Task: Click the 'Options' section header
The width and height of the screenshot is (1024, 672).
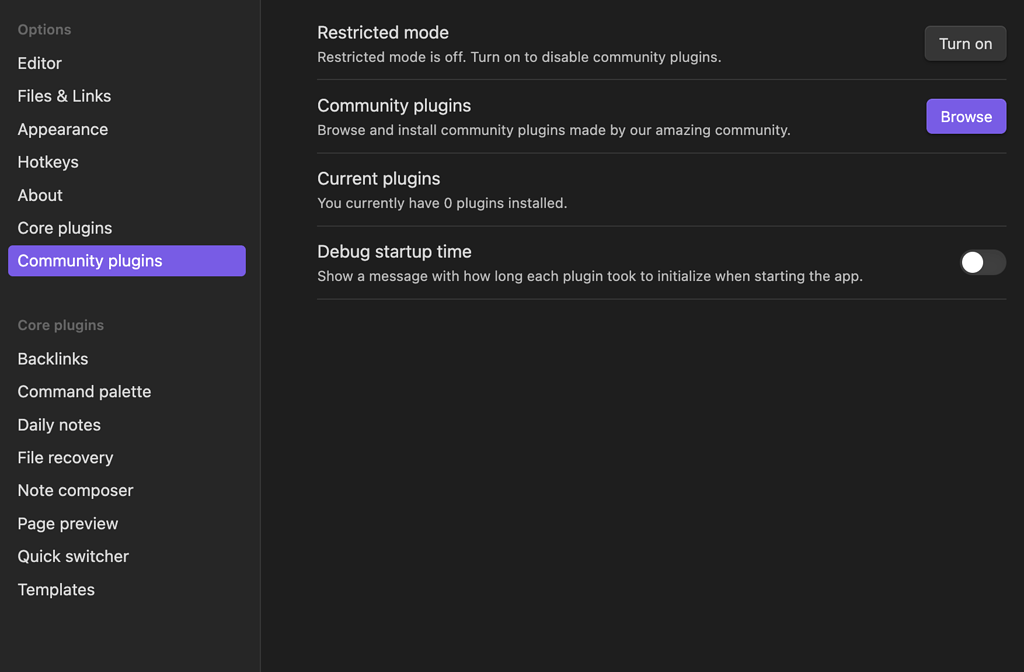Action: [x=44, y=29]
